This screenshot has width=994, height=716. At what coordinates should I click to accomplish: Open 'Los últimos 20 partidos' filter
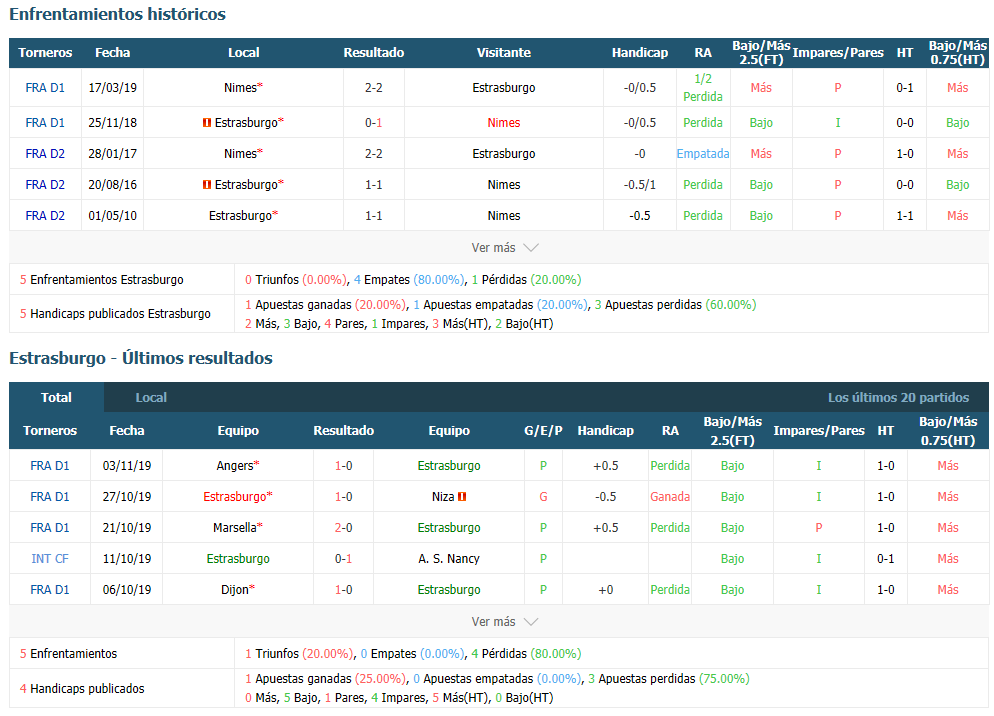coord(898,398)
